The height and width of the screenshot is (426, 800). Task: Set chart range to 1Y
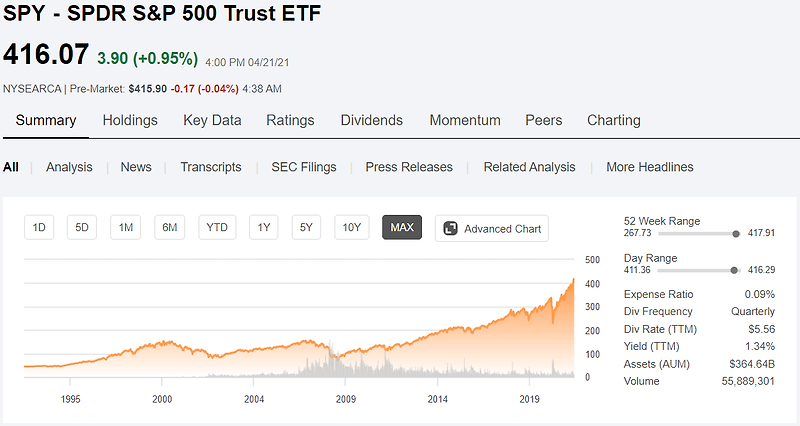tap(263, 228)
